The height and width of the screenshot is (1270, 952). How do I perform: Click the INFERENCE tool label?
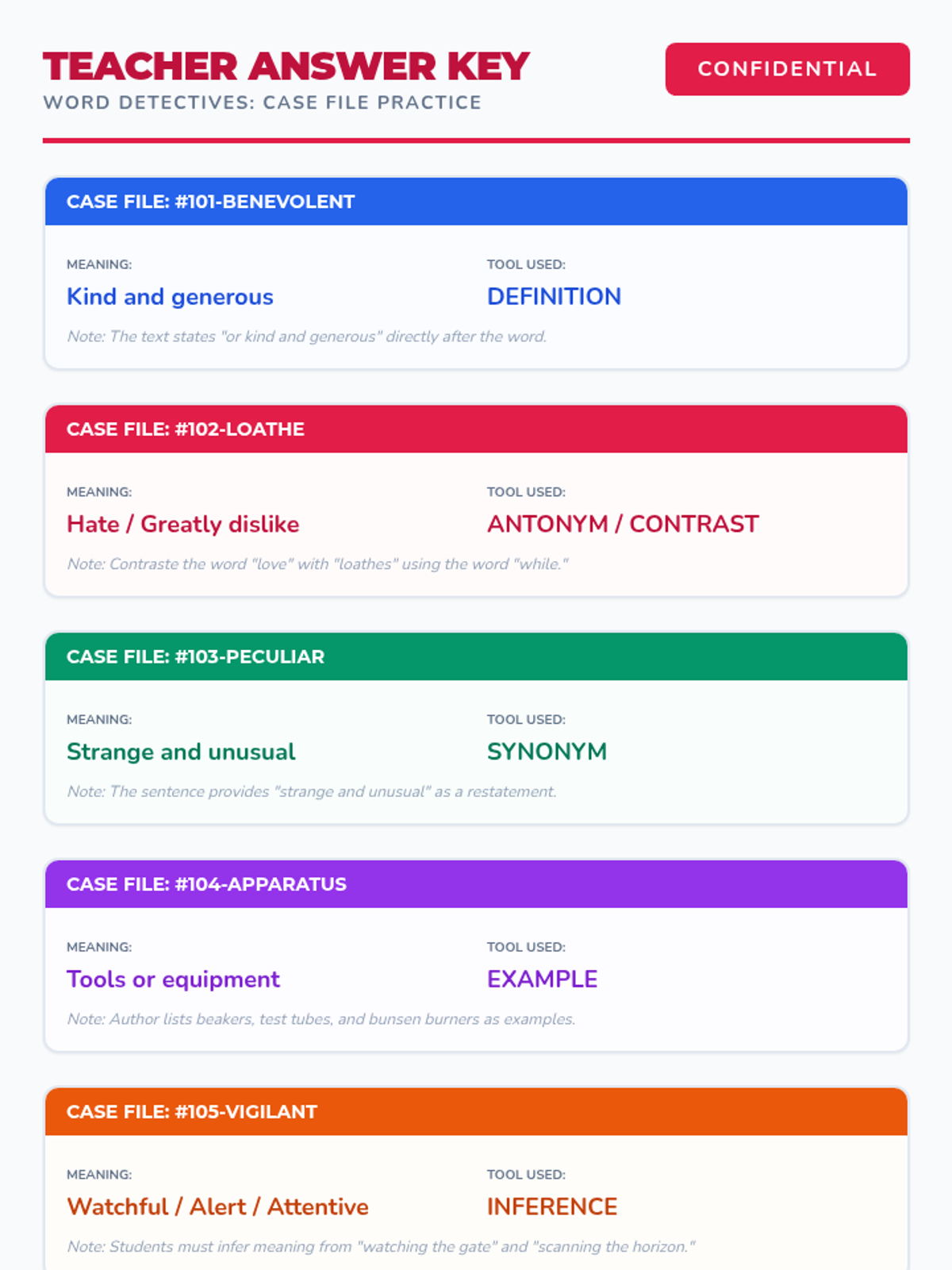coord(552,1207)
